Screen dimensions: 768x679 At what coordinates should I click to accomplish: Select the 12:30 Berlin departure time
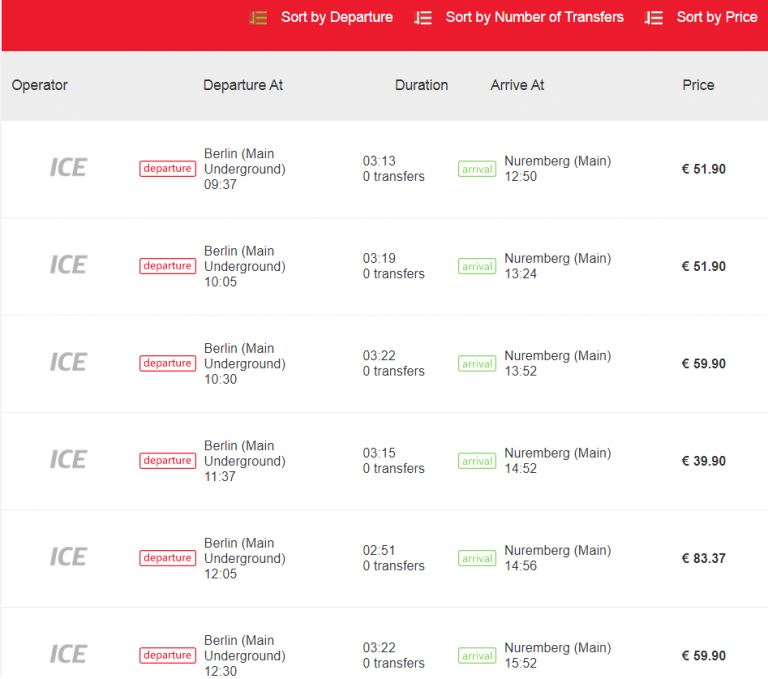coord(220,672)
